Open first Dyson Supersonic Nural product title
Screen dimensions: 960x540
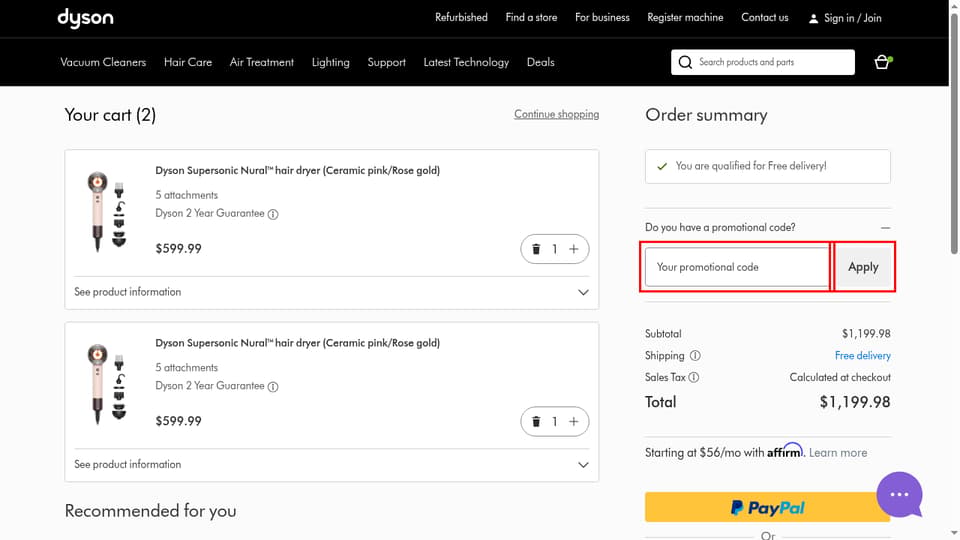[298, 171]
